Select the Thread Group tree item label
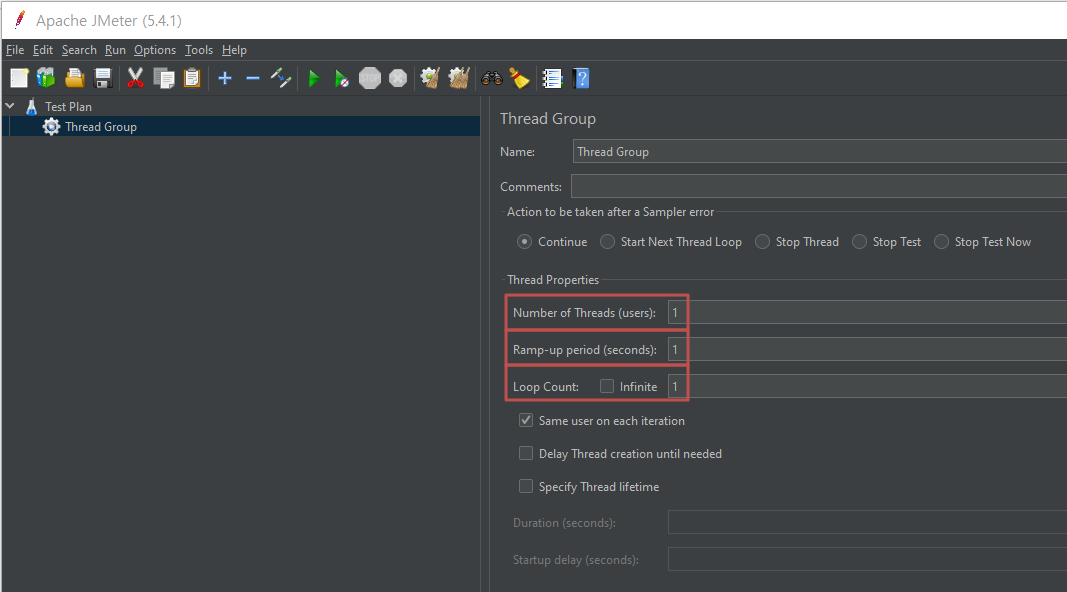This screenshot has height=592, width=1067. pos(101,127)
